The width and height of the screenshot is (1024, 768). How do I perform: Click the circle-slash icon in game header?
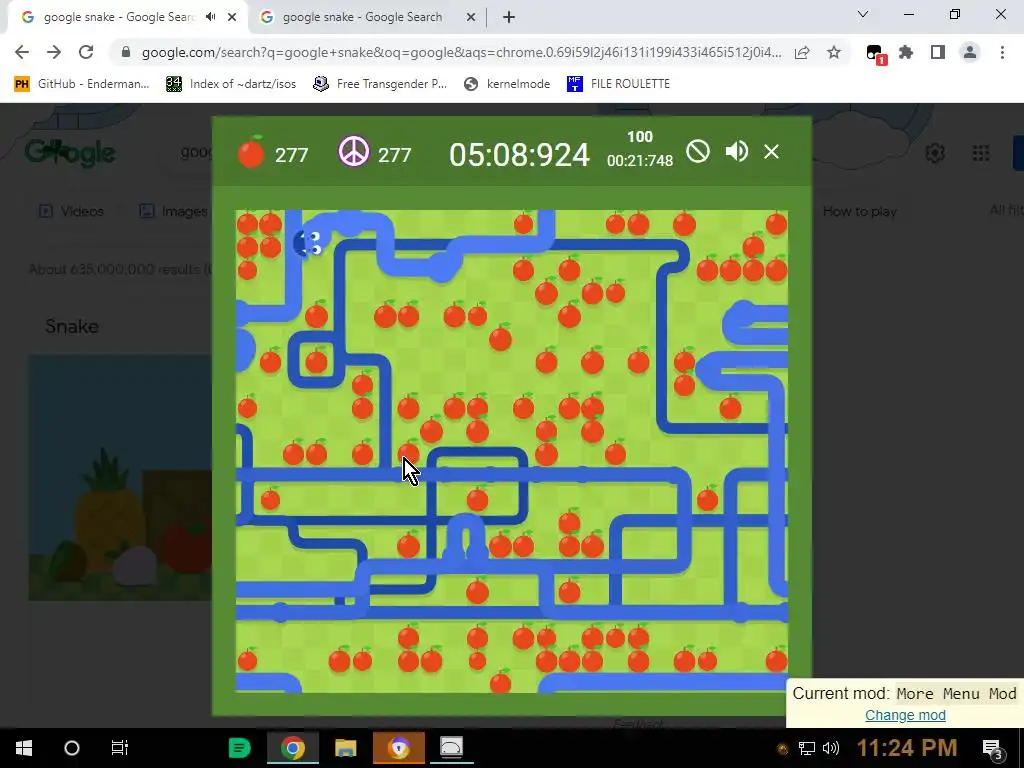click(697, 152)
